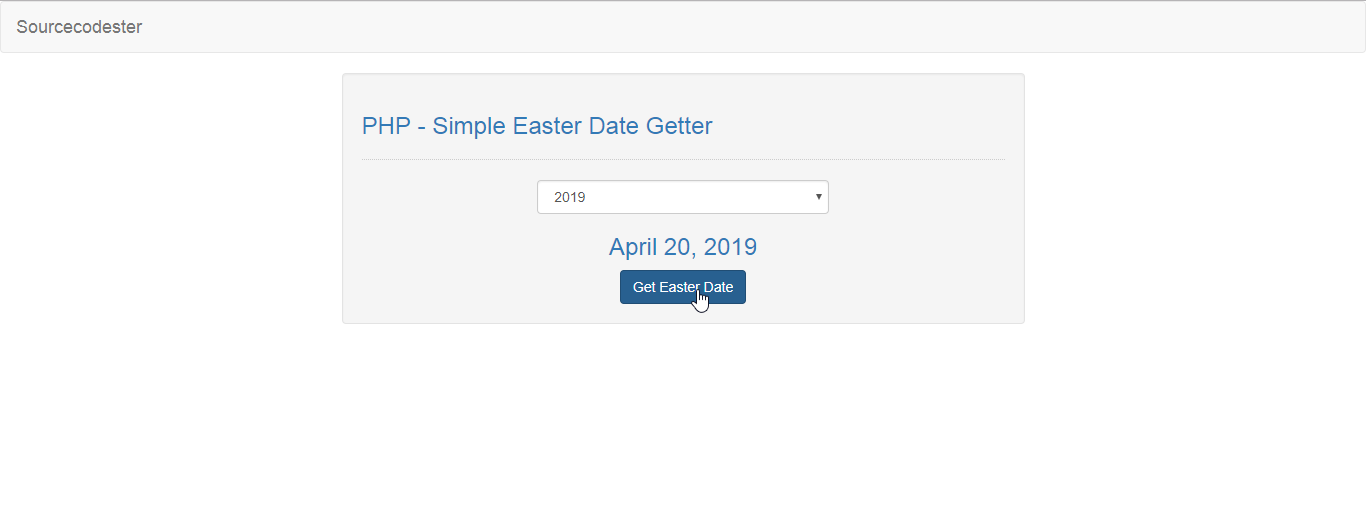Image resolution: width=1366 pixels, height=515 pixels.
Task: Click the 2019 value inside the combo box
Action: (x=569, y=197)
